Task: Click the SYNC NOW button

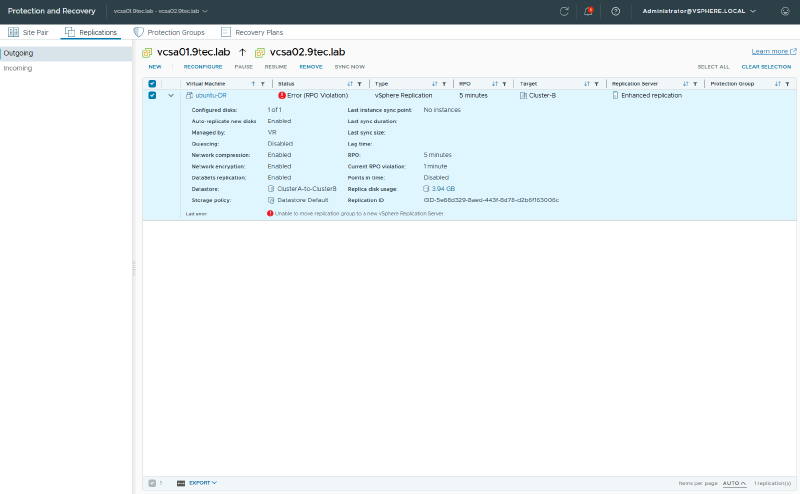Action: 349,67
